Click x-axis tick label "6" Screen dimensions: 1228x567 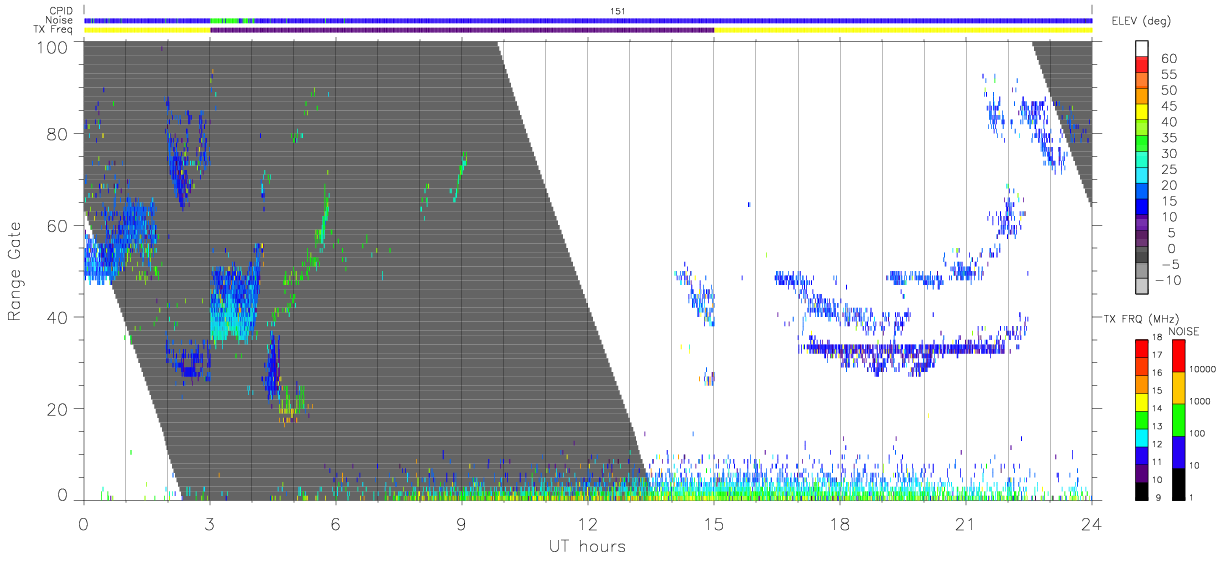coord(335,525)
